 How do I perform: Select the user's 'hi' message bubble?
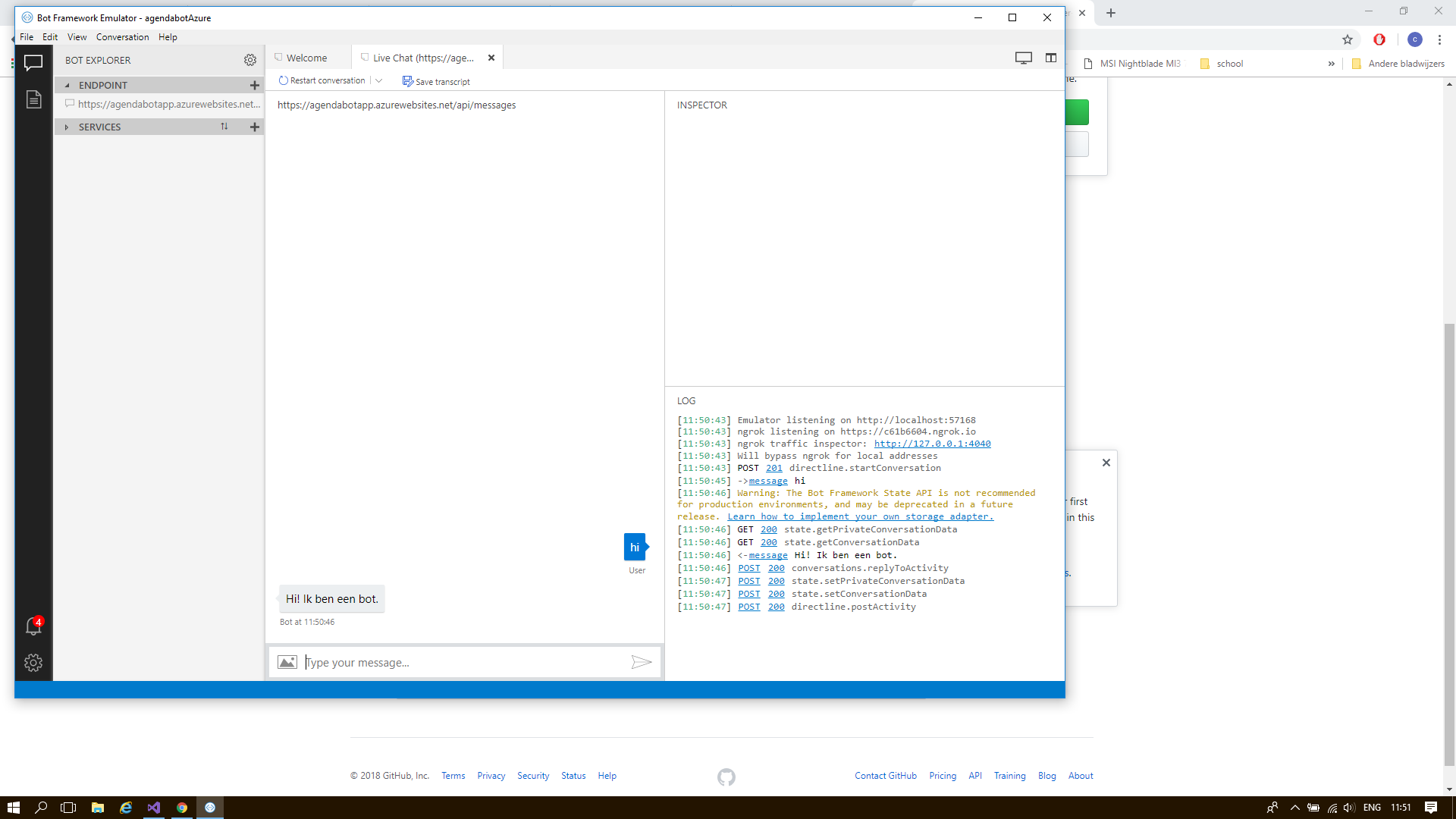click(x=635, y=547)
